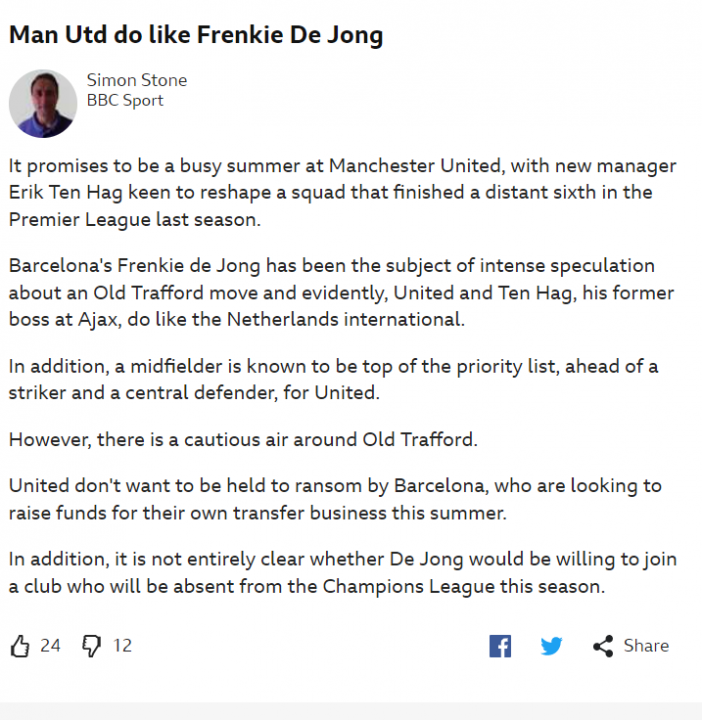The image size is (702, 720).
Task: Click the grey bar below the article
Action: [351, 710]
